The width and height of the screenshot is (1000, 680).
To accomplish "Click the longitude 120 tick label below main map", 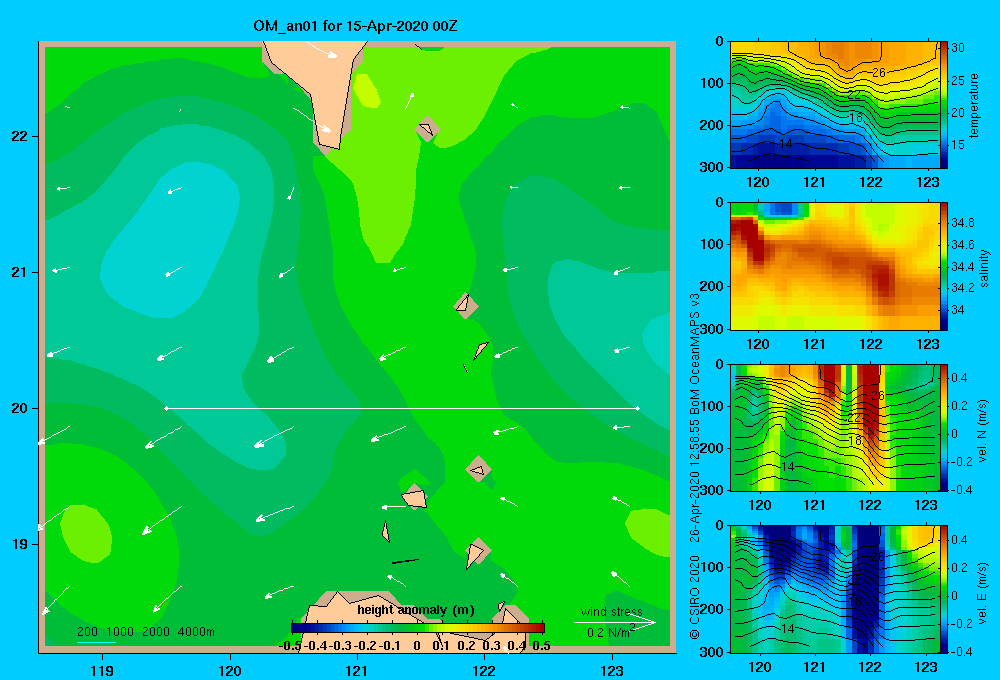I will pyautogui.click(x=230, y=670).
